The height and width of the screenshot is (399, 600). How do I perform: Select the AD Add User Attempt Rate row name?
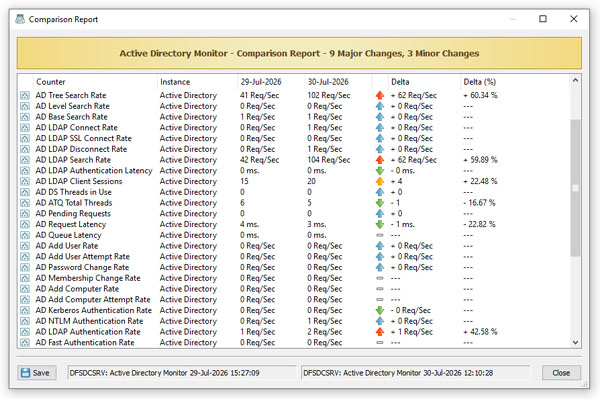pos(83,256)
